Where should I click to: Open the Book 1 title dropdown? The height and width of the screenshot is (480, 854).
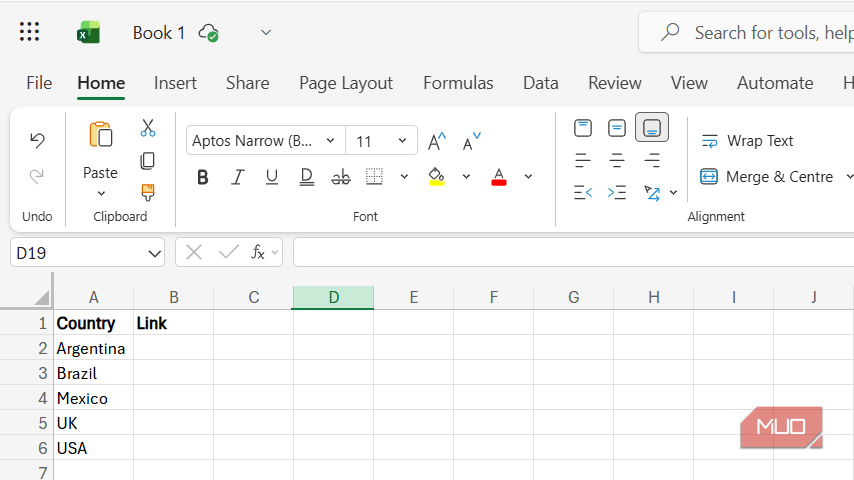(266, 33)
